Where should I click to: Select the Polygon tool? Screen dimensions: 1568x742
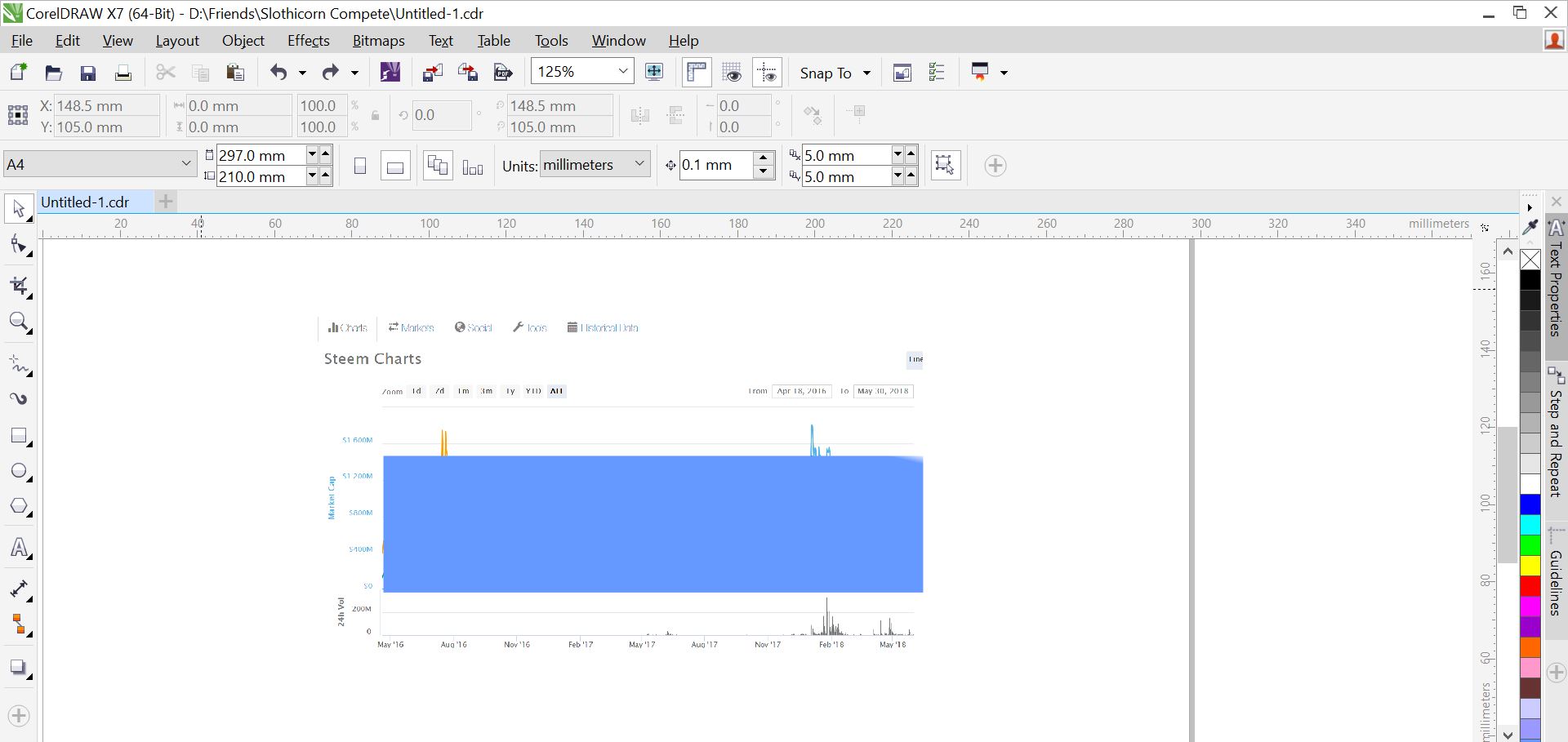coord(19,507)
